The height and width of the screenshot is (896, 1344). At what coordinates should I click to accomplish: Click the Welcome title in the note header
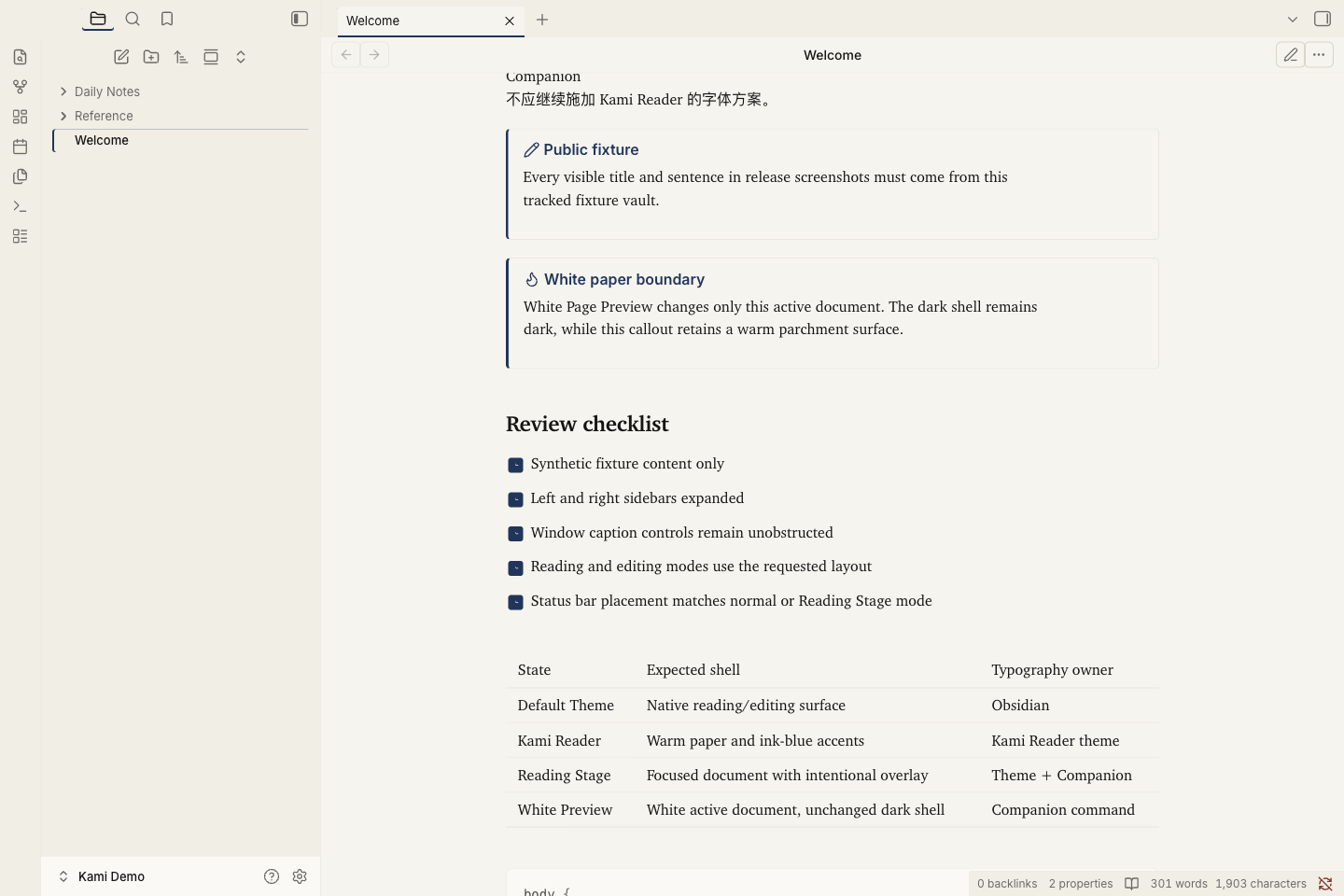point(833,55)
